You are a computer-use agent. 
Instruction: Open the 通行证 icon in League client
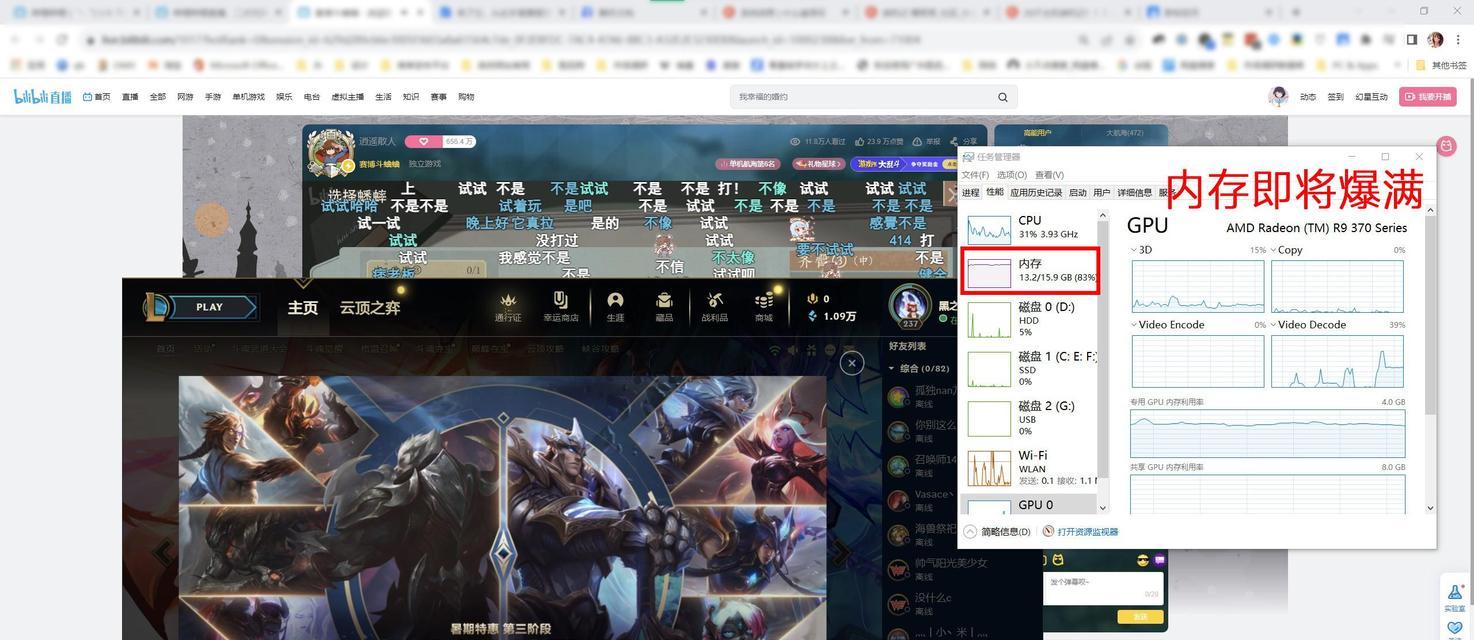tap(508, 306)
